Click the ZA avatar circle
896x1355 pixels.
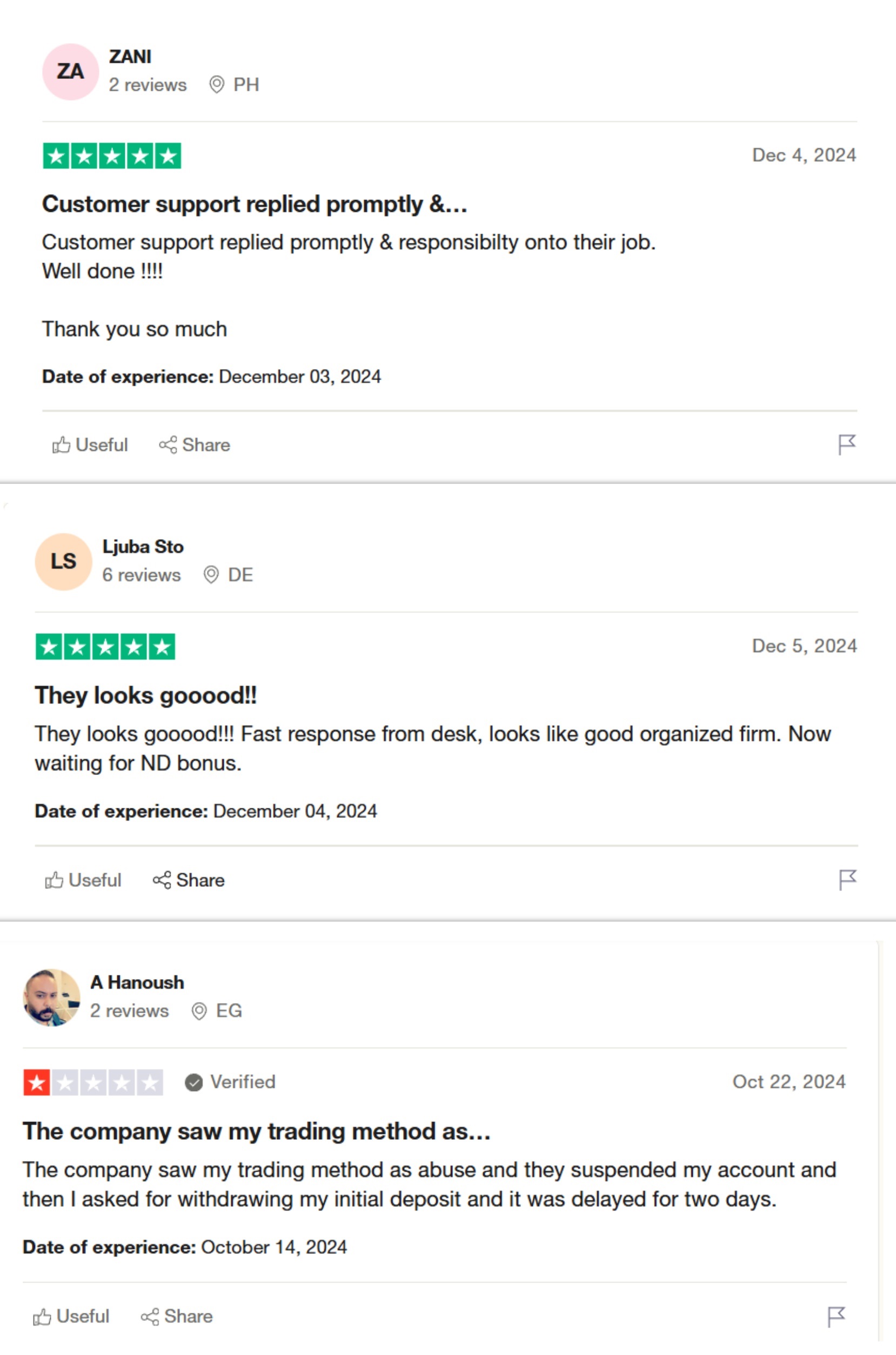click(70, 72)
